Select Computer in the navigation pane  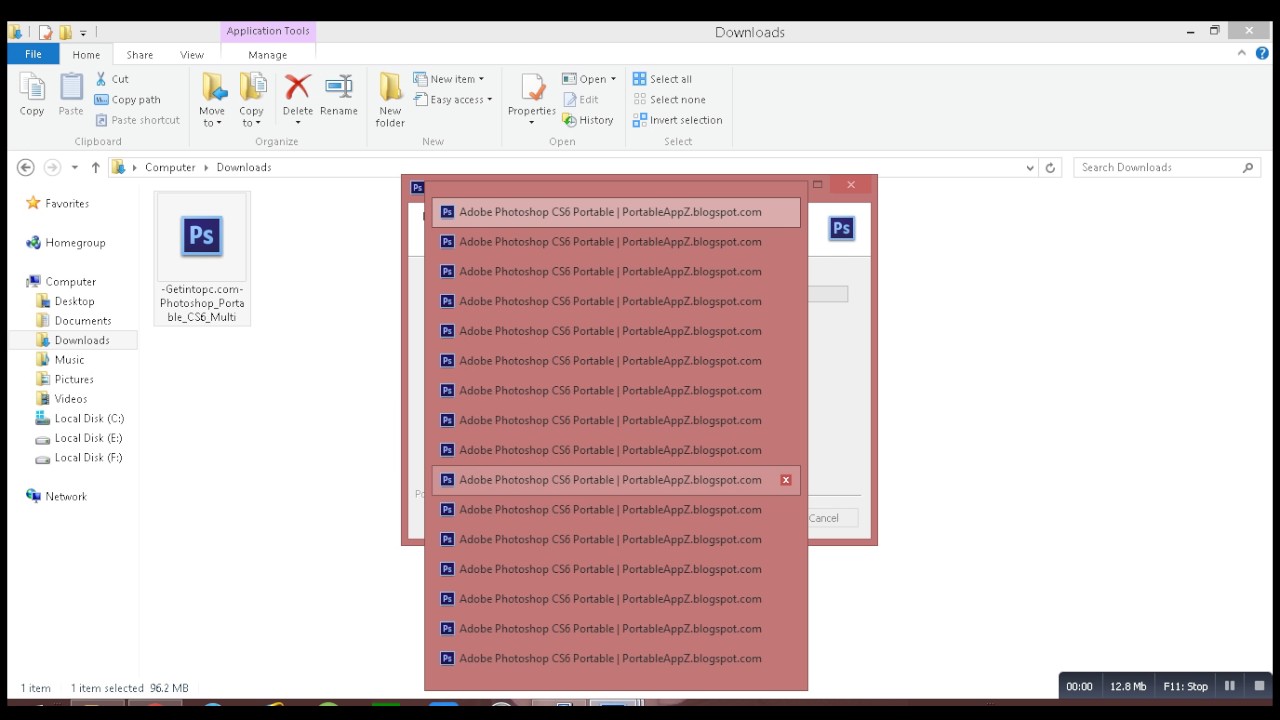click(x=70, y=282)
